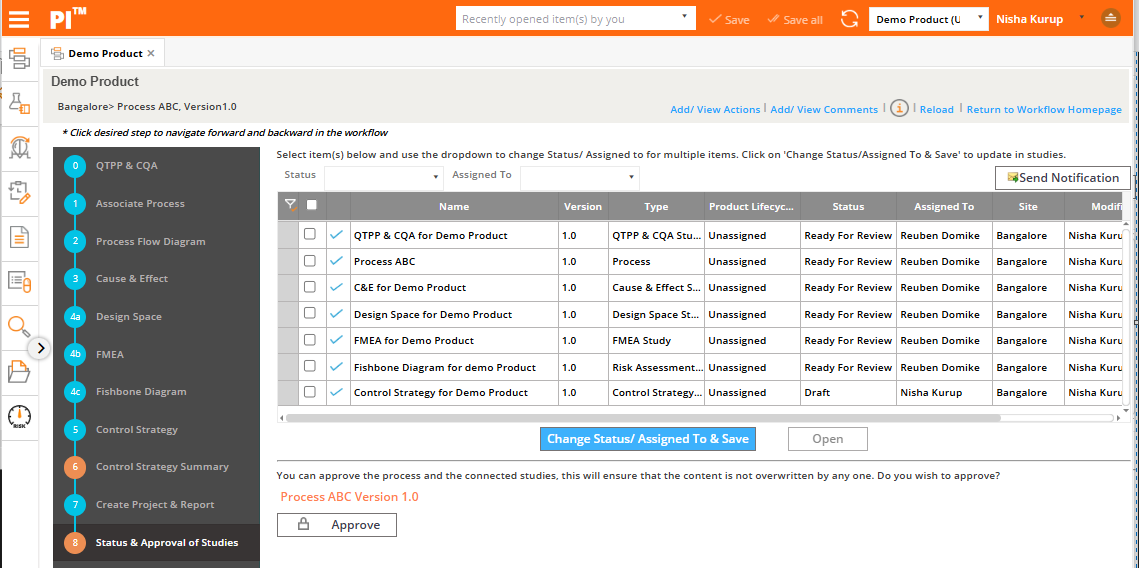Expand the collapsed left sidebar with arrow
1139x568 pixels.
(40, 348)
